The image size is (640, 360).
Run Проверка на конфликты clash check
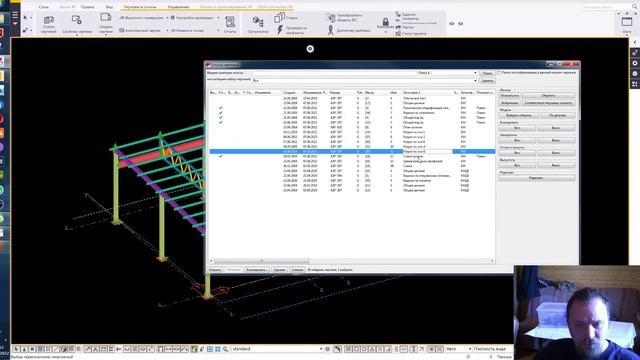coord(291,30)
